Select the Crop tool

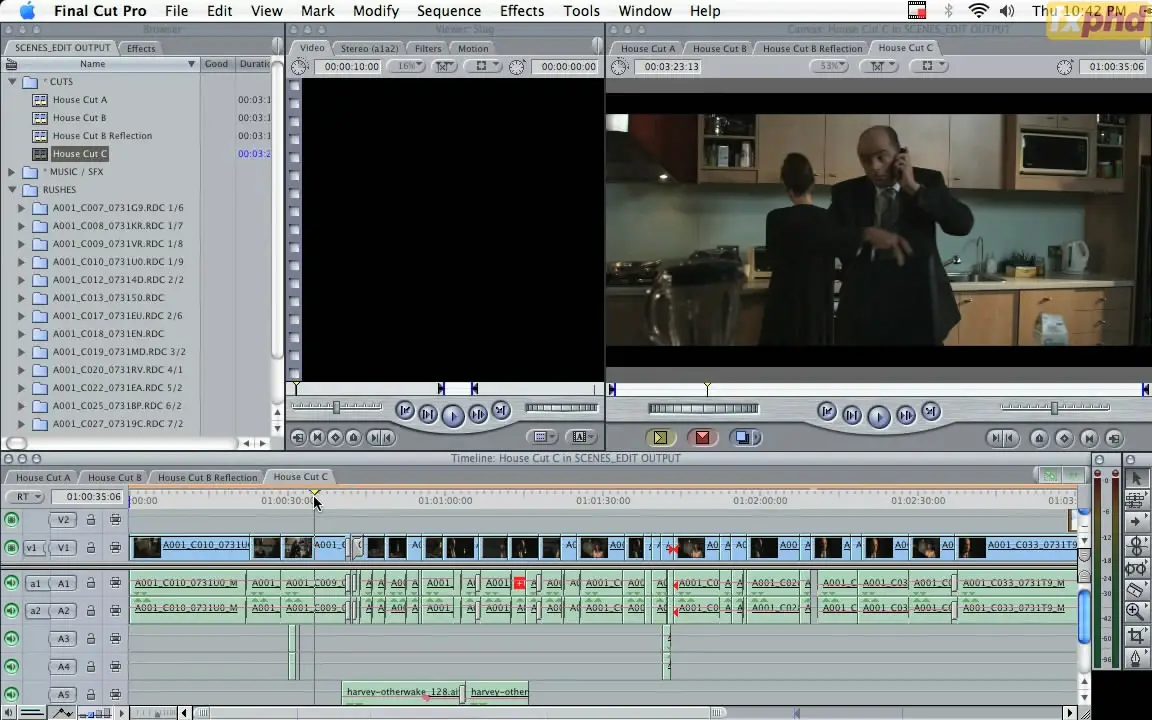pos(1137,635)
